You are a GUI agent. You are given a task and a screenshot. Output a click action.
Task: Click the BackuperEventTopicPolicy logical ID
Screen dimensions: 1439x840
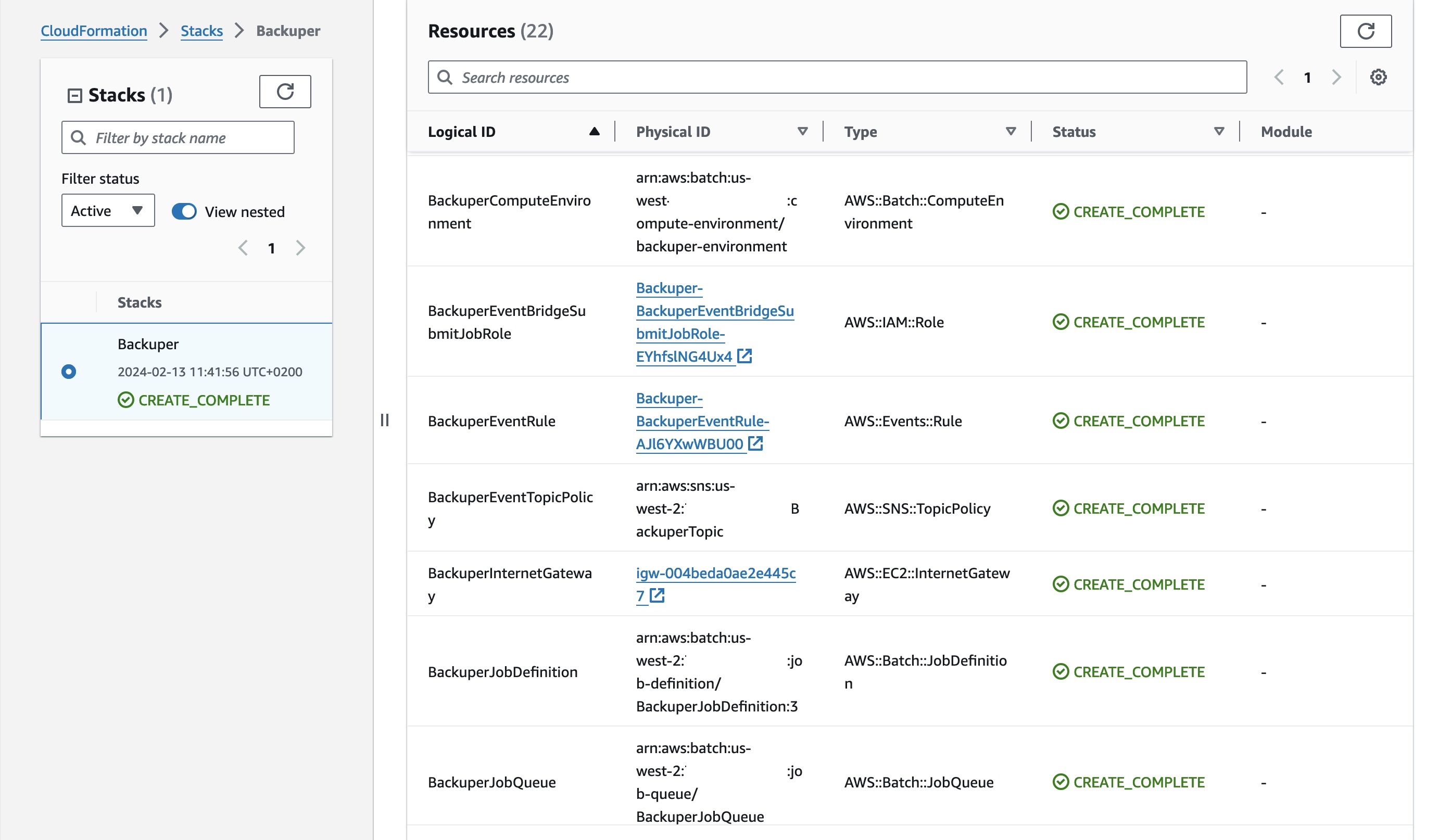(x=511, y=508)
